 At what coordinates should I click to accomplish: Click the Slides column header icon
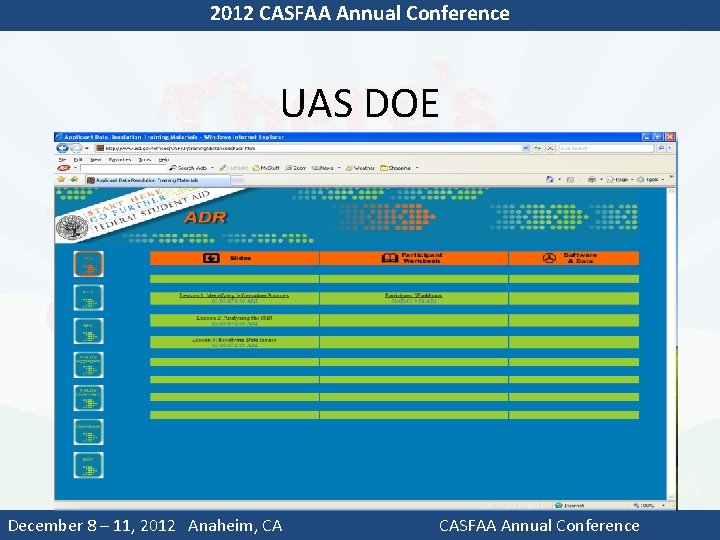[x=211, y=258]
